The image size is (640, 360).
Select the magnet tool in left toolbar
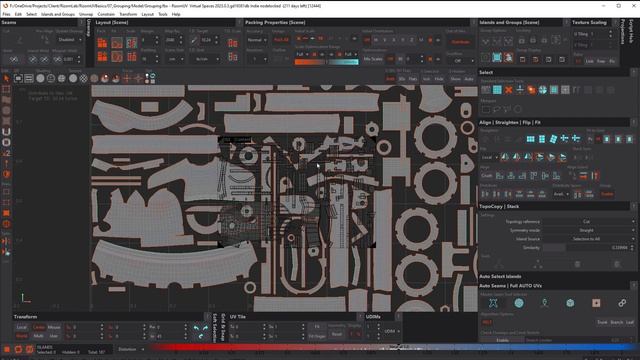(6, 131)
